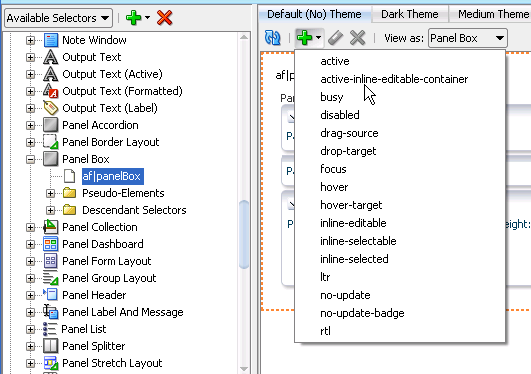Image resolution: width=531 pixels, height=374 pixels.
Task: Select the af|panelBox selector item
Action: [x=113, y=176]
